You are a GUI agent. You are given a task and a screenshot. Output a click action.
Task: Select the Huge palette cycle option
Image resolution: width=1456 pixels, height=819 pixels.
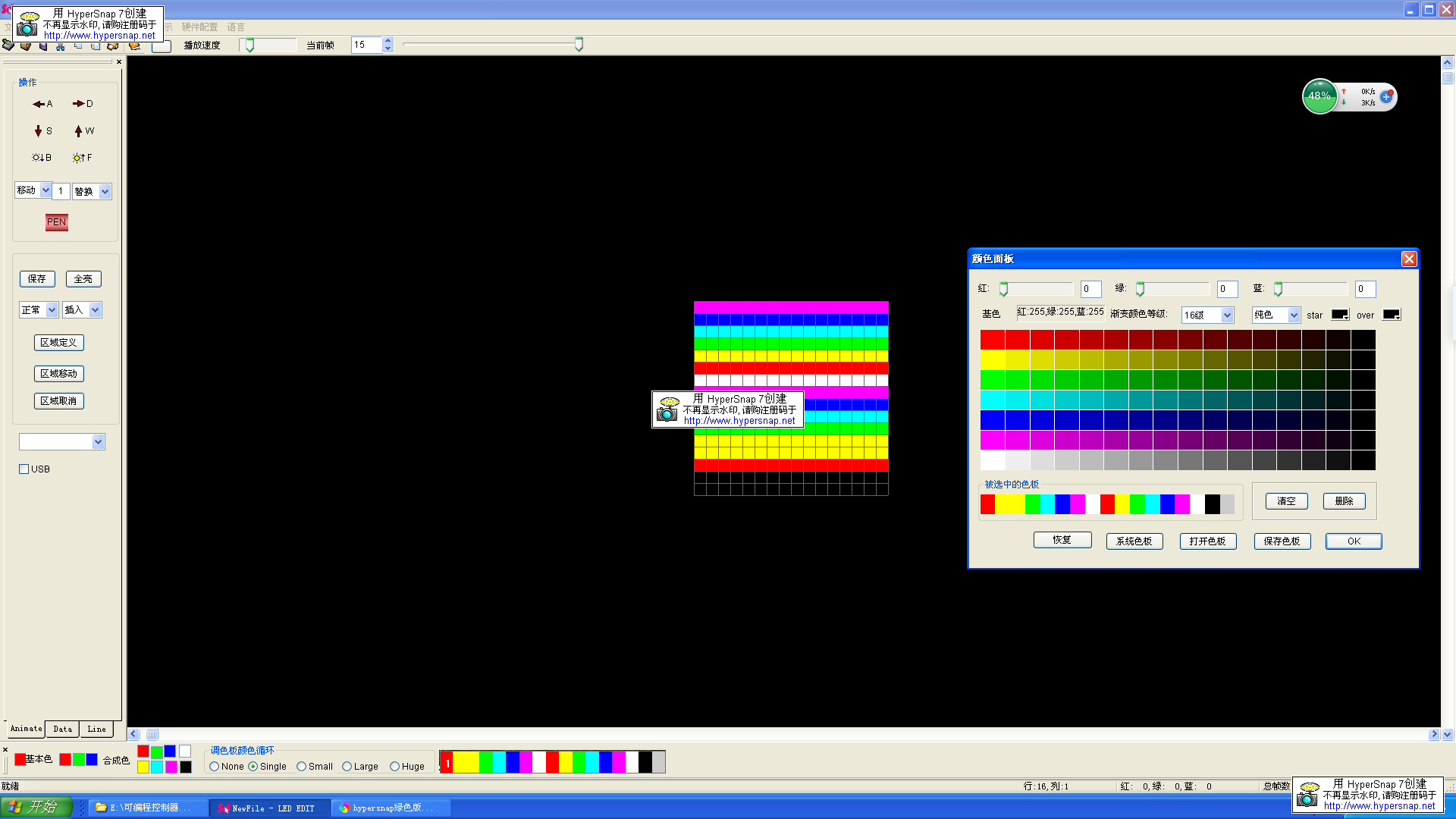pos(395,767)
